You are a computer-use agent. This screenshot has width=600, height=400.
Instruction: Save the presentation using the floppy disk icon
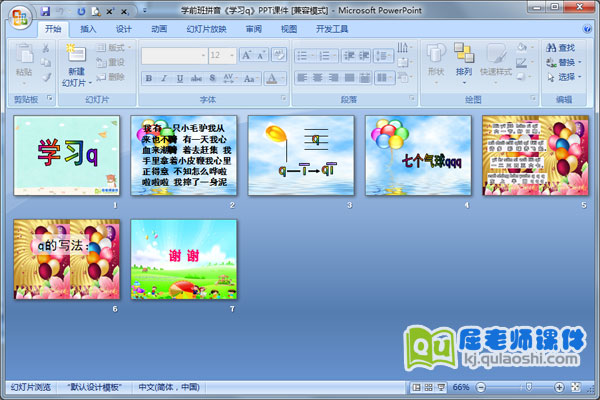pos(45,11)
